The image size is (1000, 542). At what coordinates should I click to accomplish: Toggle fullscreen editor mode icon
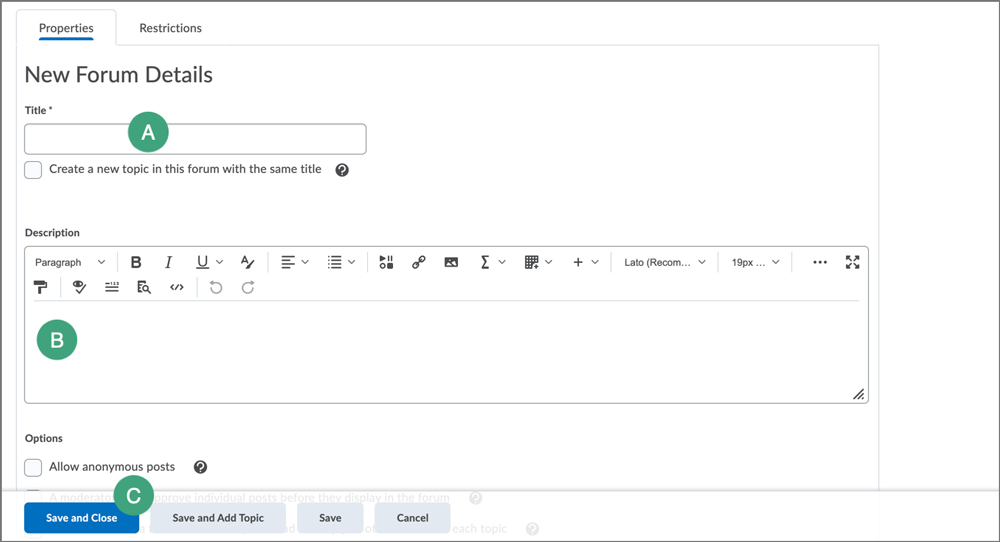tap(853, 262)
